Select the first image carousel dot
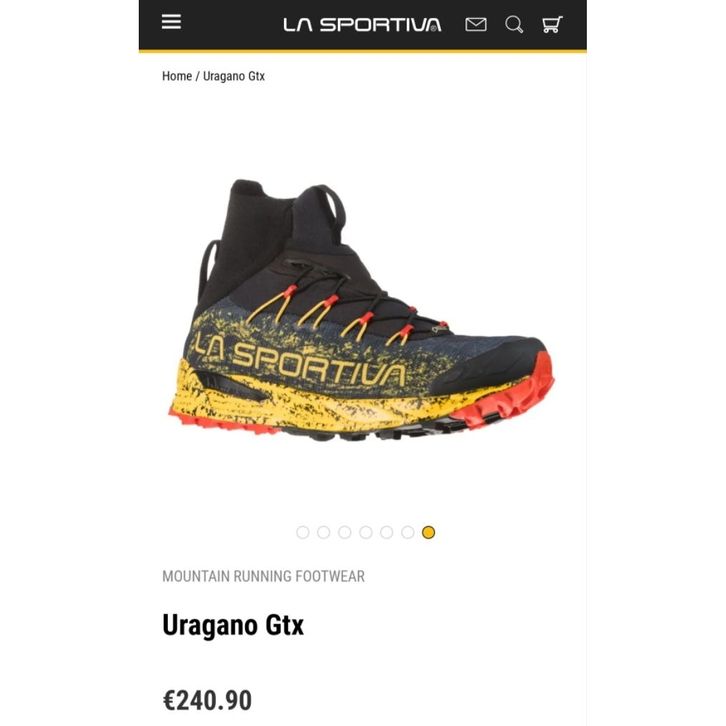The height and width of the screenshot is (726, 726). point(303,532)
